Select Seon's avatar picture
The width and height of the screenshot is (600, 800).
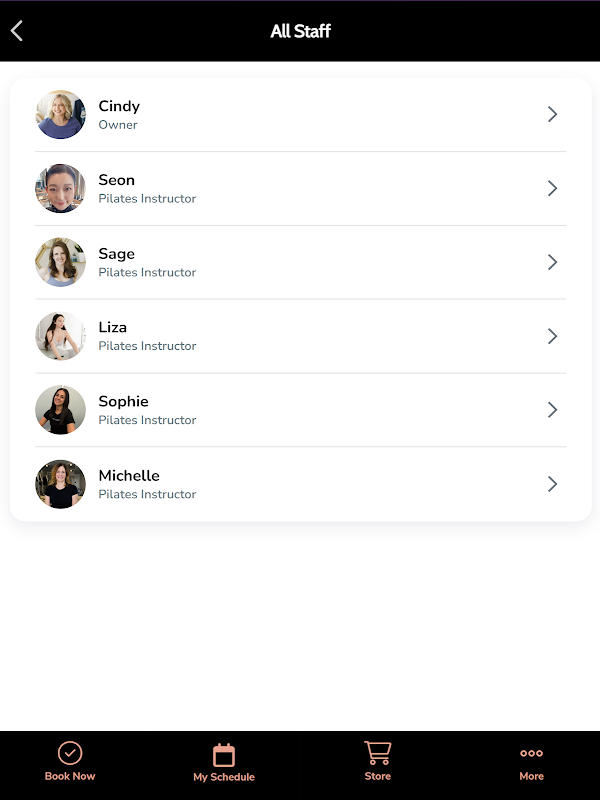[x=61, y=188]
